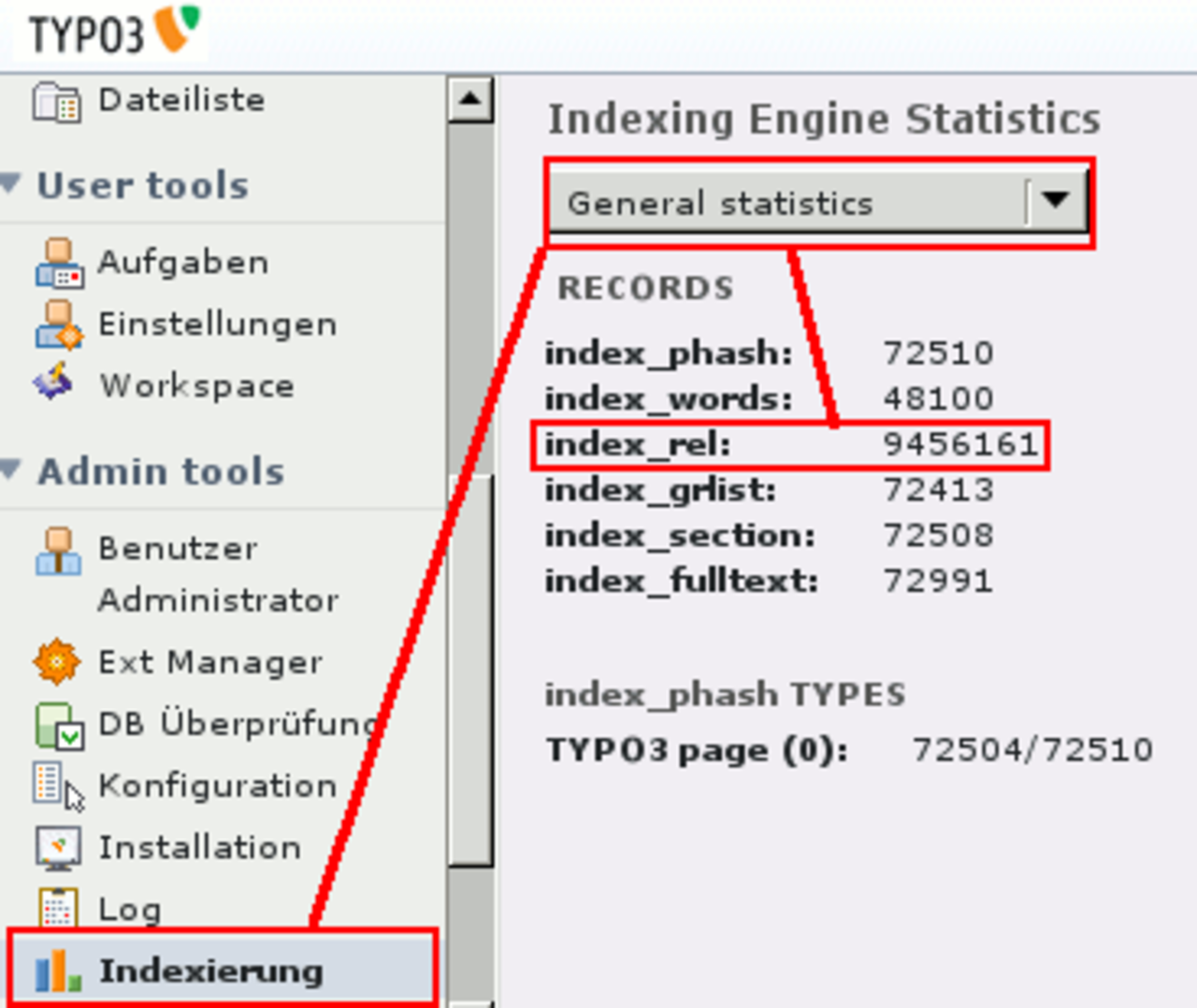The image size is (1197, 1008).
Task: Click the TYPO3 page (0): label
Action: [x=697, y=750]
